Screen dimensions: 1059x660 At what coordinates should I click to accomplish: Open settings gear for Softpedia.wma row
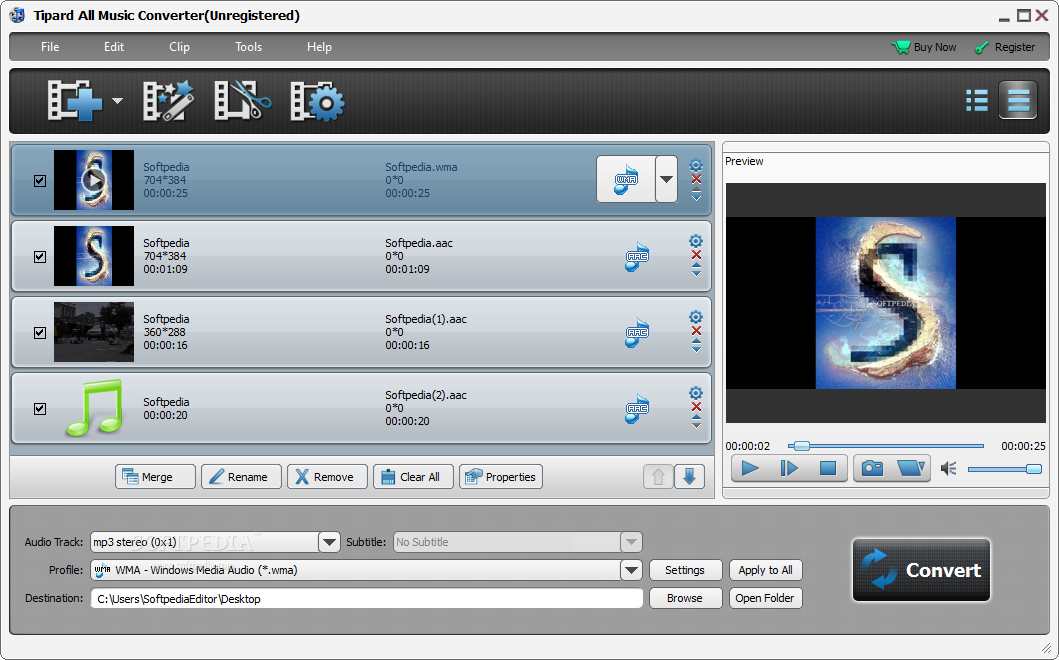pos(696,166)
